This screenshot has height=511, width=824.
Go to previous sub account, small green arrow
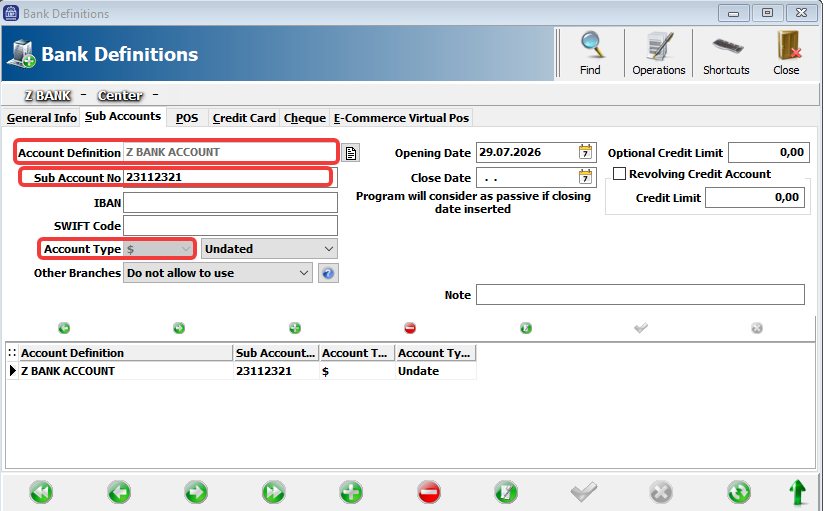64,328
